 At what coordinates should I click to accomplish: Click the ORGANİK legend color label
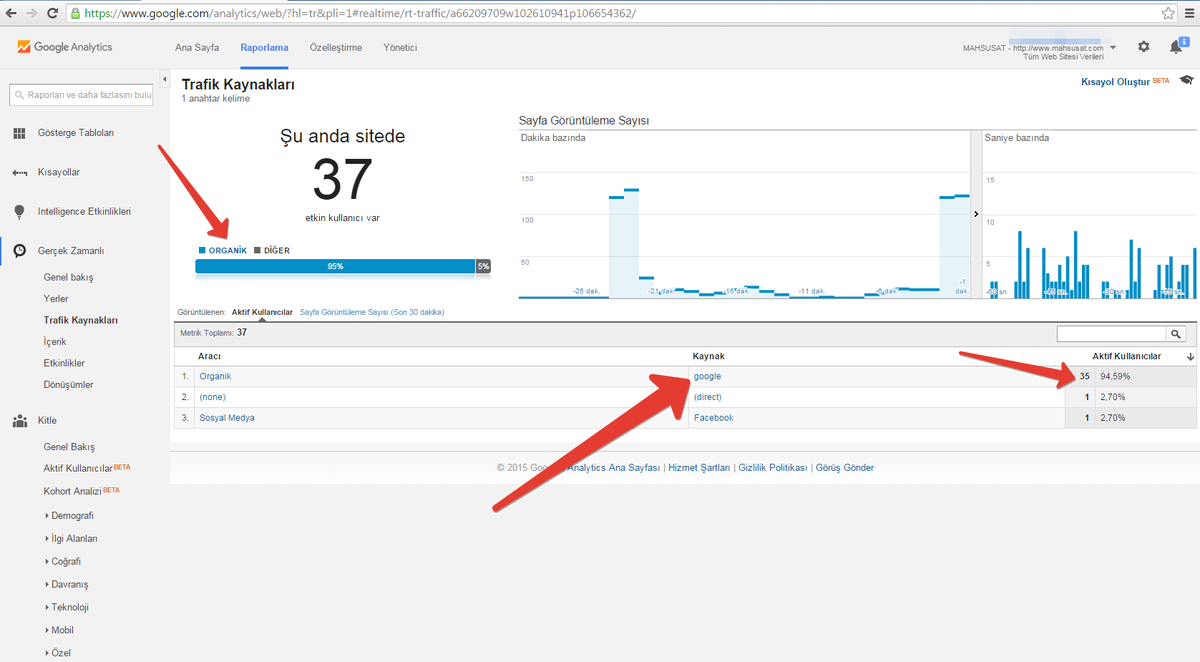point(222,250)
